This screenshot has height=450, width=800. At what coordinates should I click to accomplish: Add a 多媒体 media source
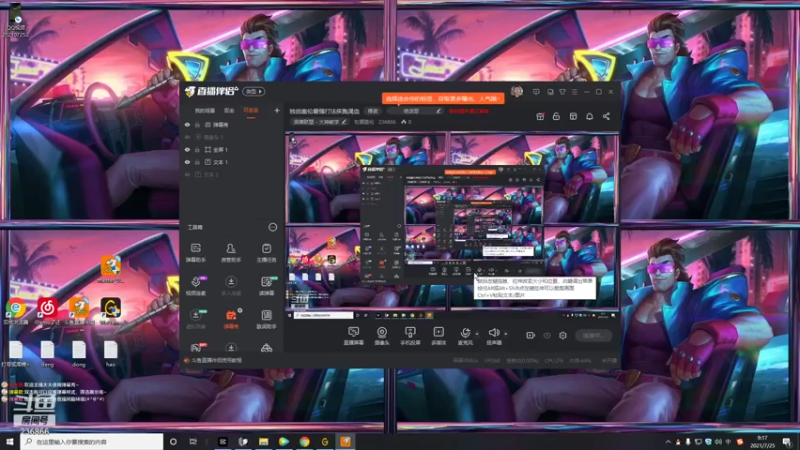438,336
